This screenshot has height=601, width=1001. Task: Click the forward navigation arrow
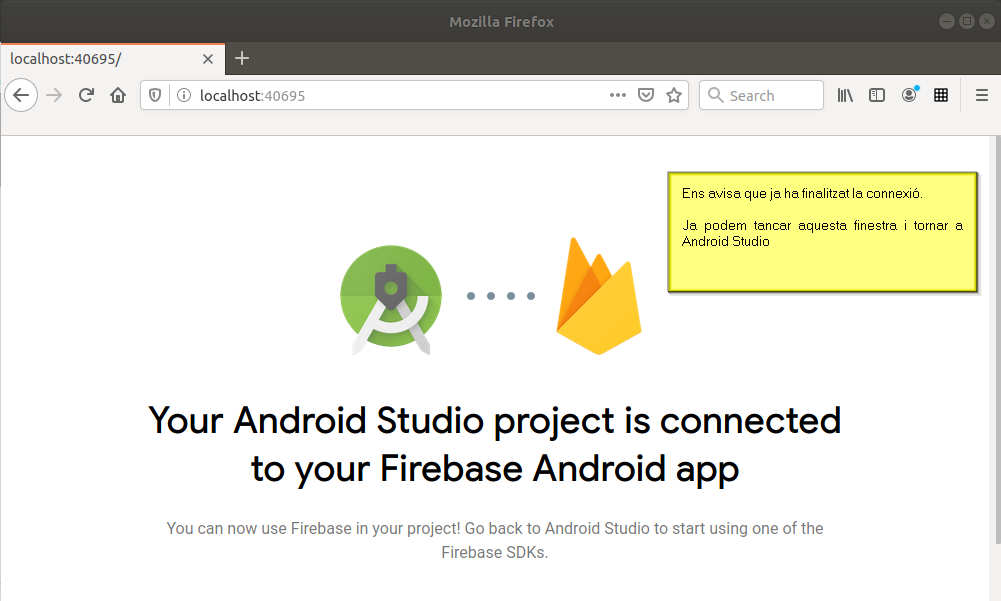[x=54, y=95]
